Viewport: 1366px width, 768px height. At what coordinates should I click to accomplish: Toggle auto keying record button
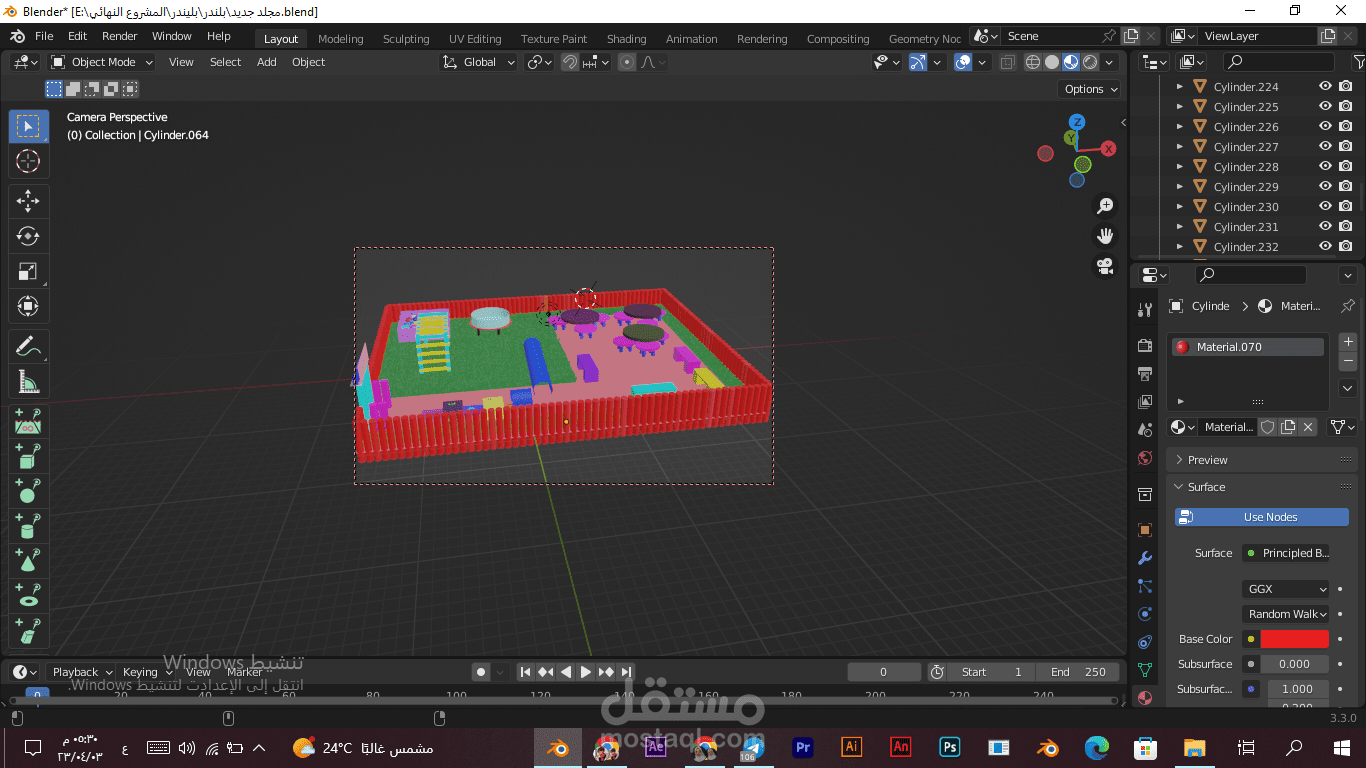pyautogui.click(x=481, y=672)
